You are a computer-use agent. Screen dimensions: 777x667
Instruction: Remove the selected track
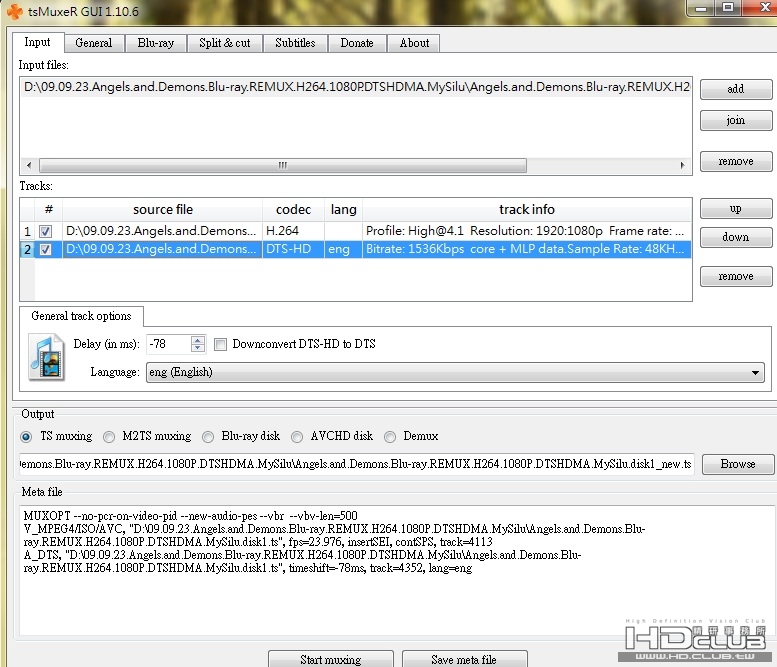[x=736, y=277]
